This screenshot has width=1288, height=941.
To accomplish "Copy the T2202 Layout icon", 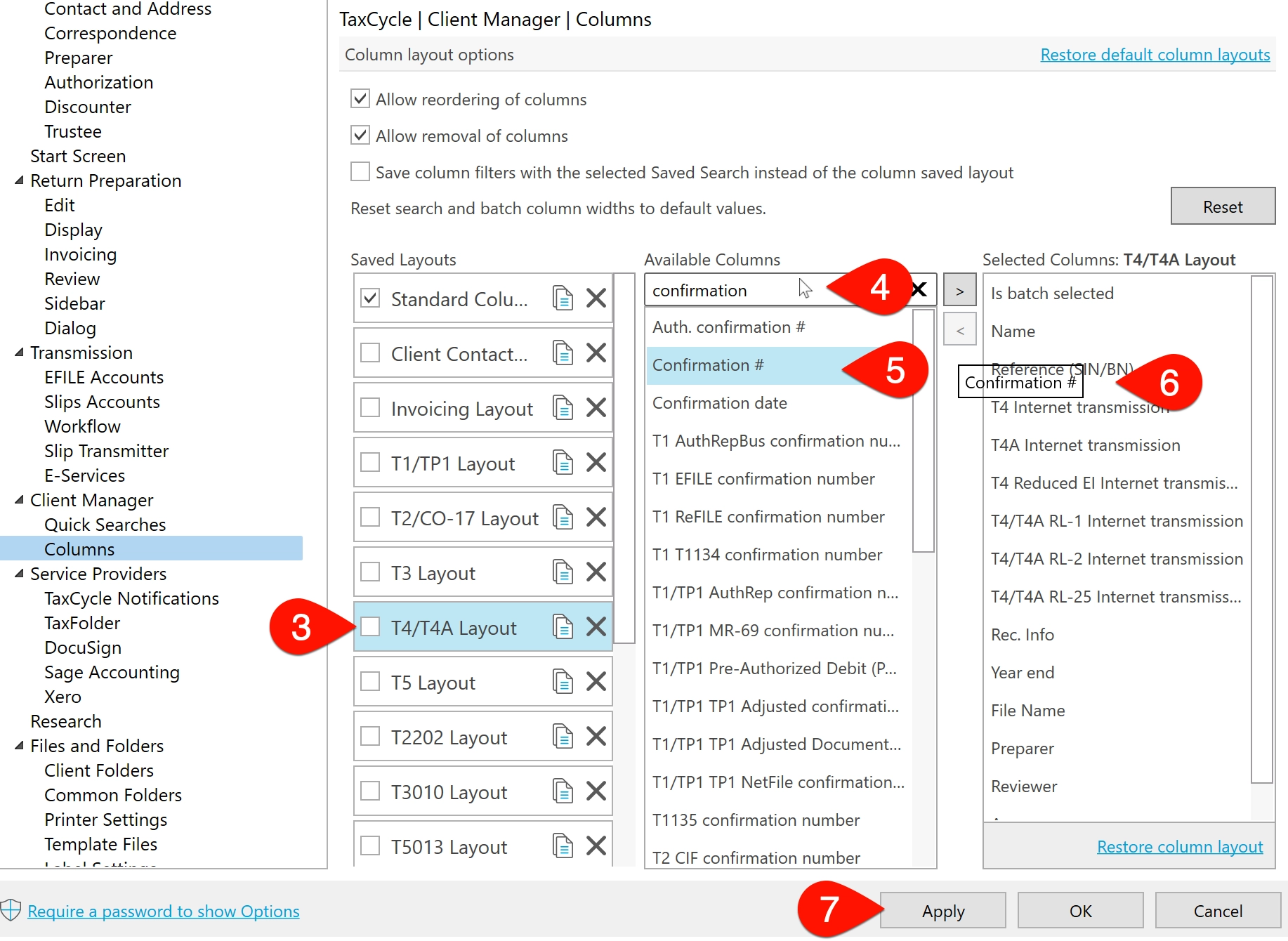I will [x=563, y=737].
